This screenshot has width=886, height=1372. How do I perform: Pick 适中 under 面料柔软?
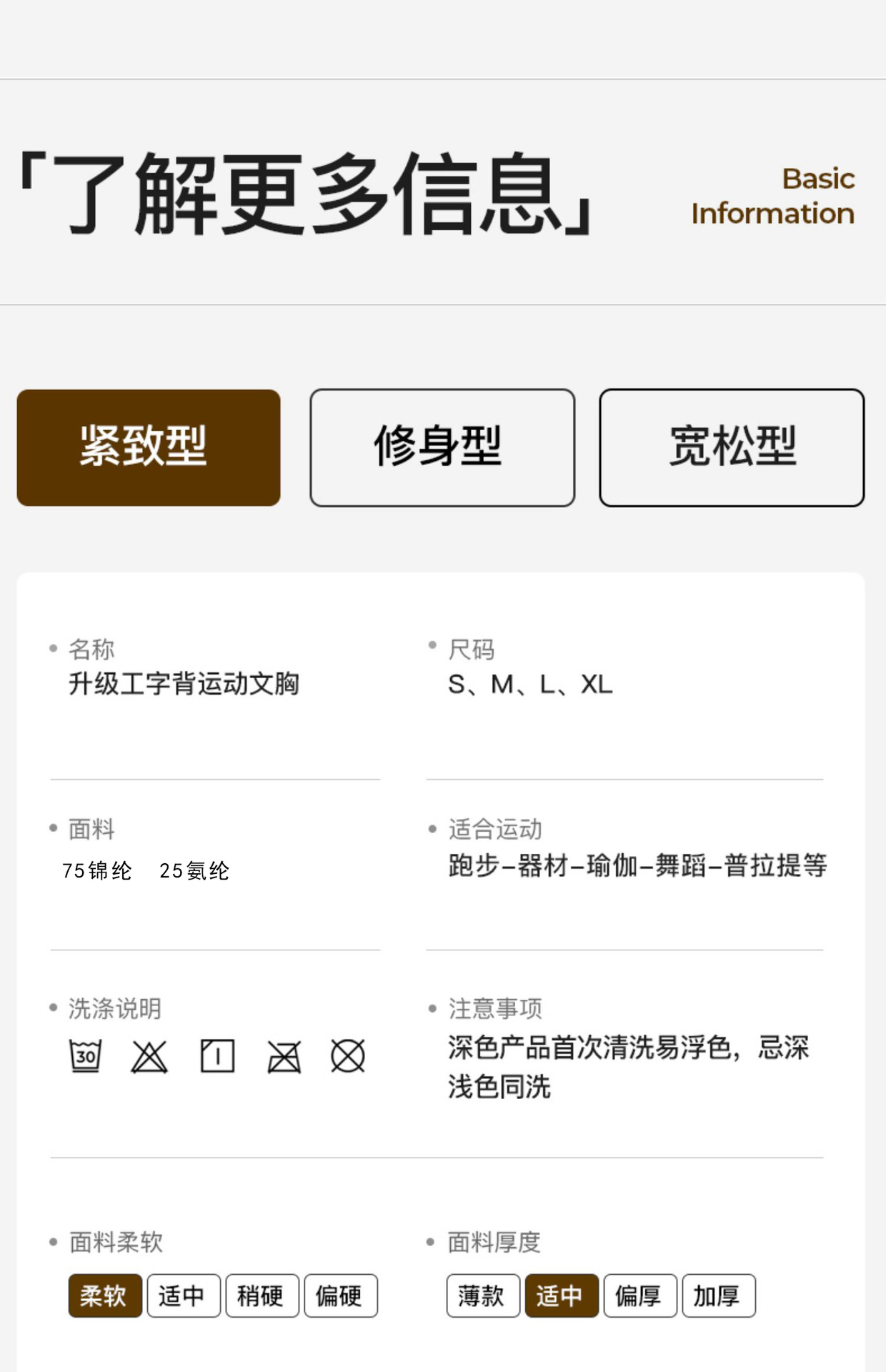184,1296
